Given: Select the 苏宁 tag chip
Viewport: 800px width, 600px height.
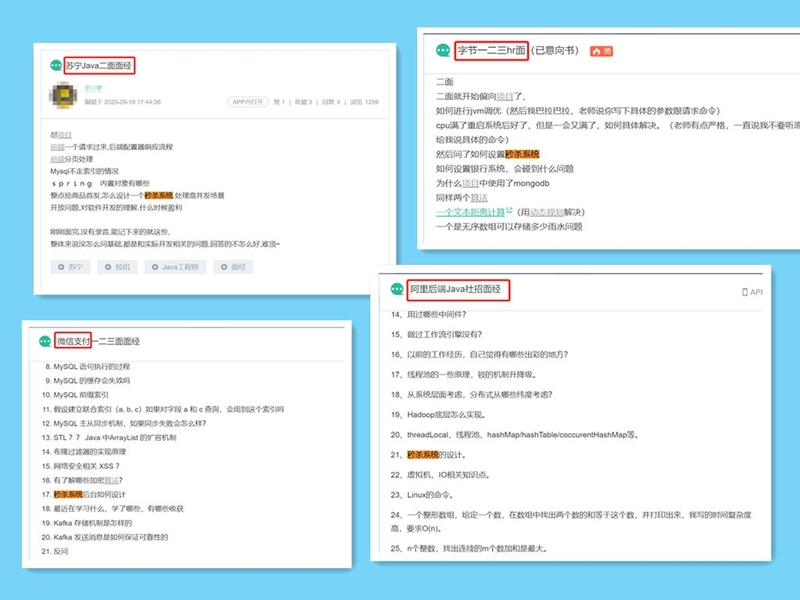Looking at the screenshot, I should (x=70, y=267).
